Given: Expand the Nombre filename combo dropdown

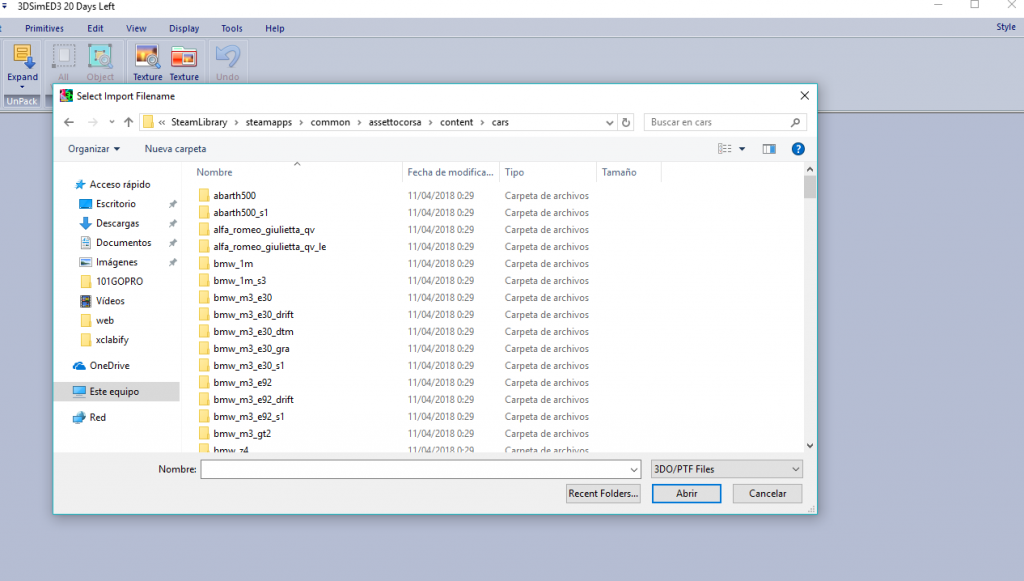Looking at the screenshot, I should (x=633, y=469).
